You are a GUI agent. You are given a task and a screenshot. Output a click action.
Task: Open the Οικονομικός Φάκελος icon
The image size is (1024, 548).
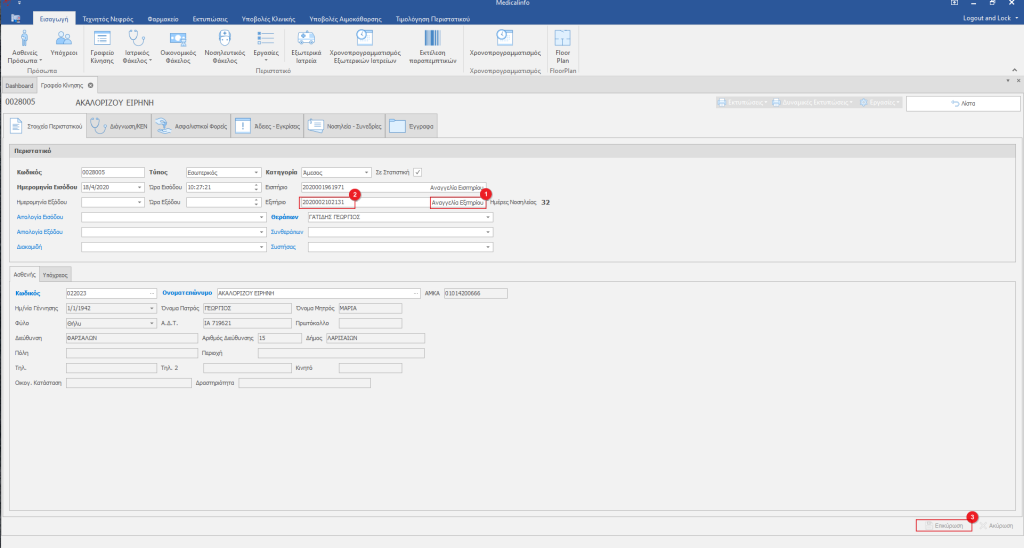[177, 39]
